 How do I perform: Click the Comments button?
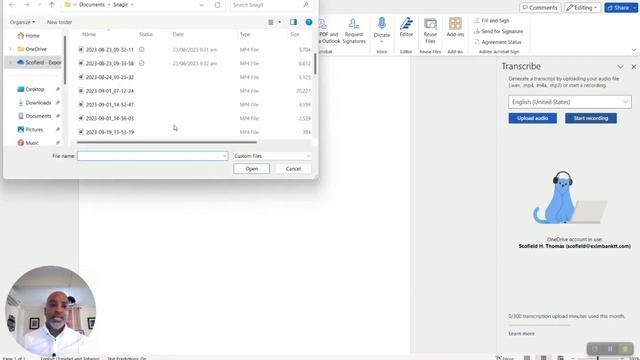tap(540, 7)
